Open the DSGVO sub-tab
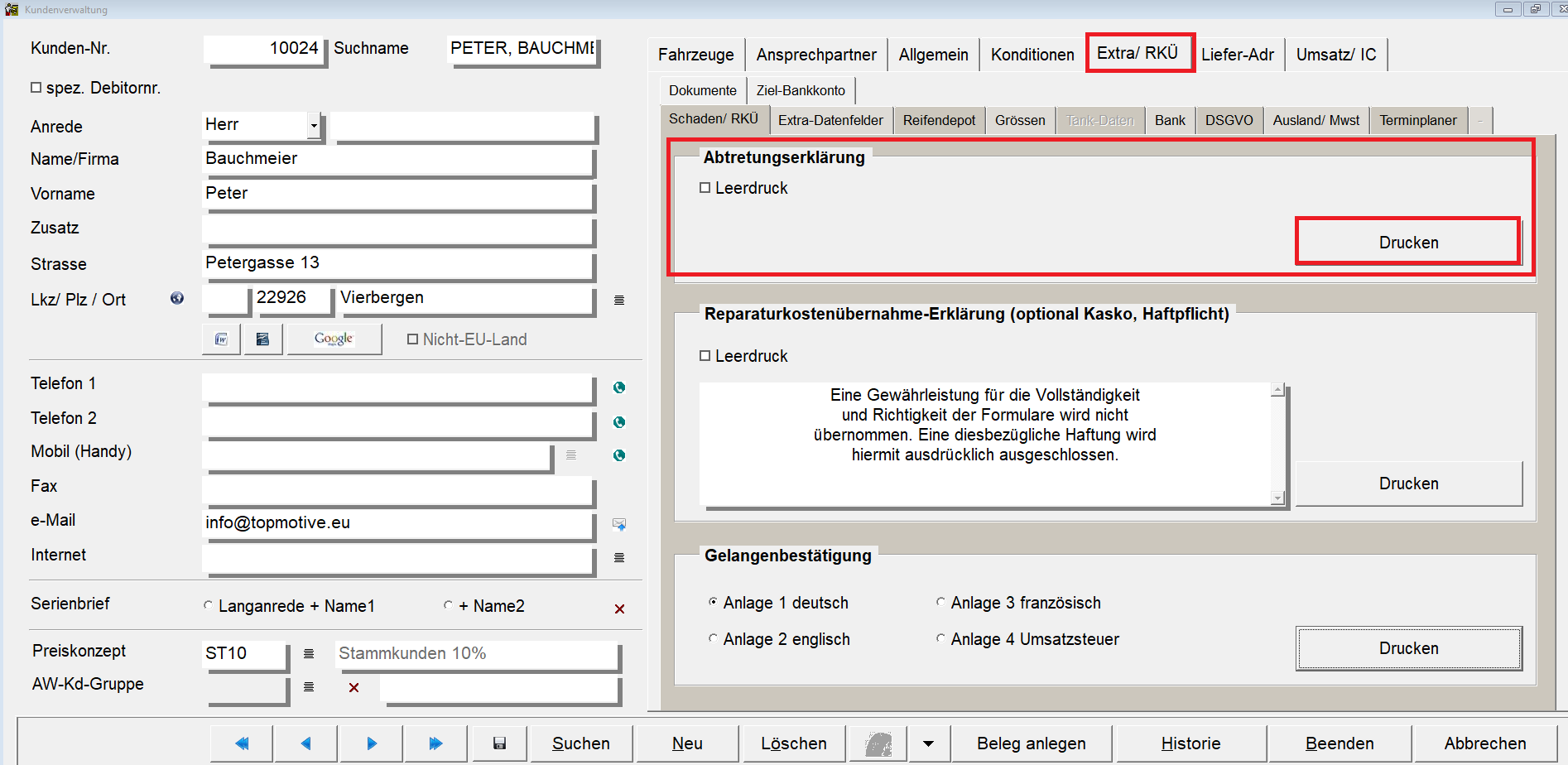Image resolution: width=1568 pixels, height=765 pixels. (x=1229, y=120)
